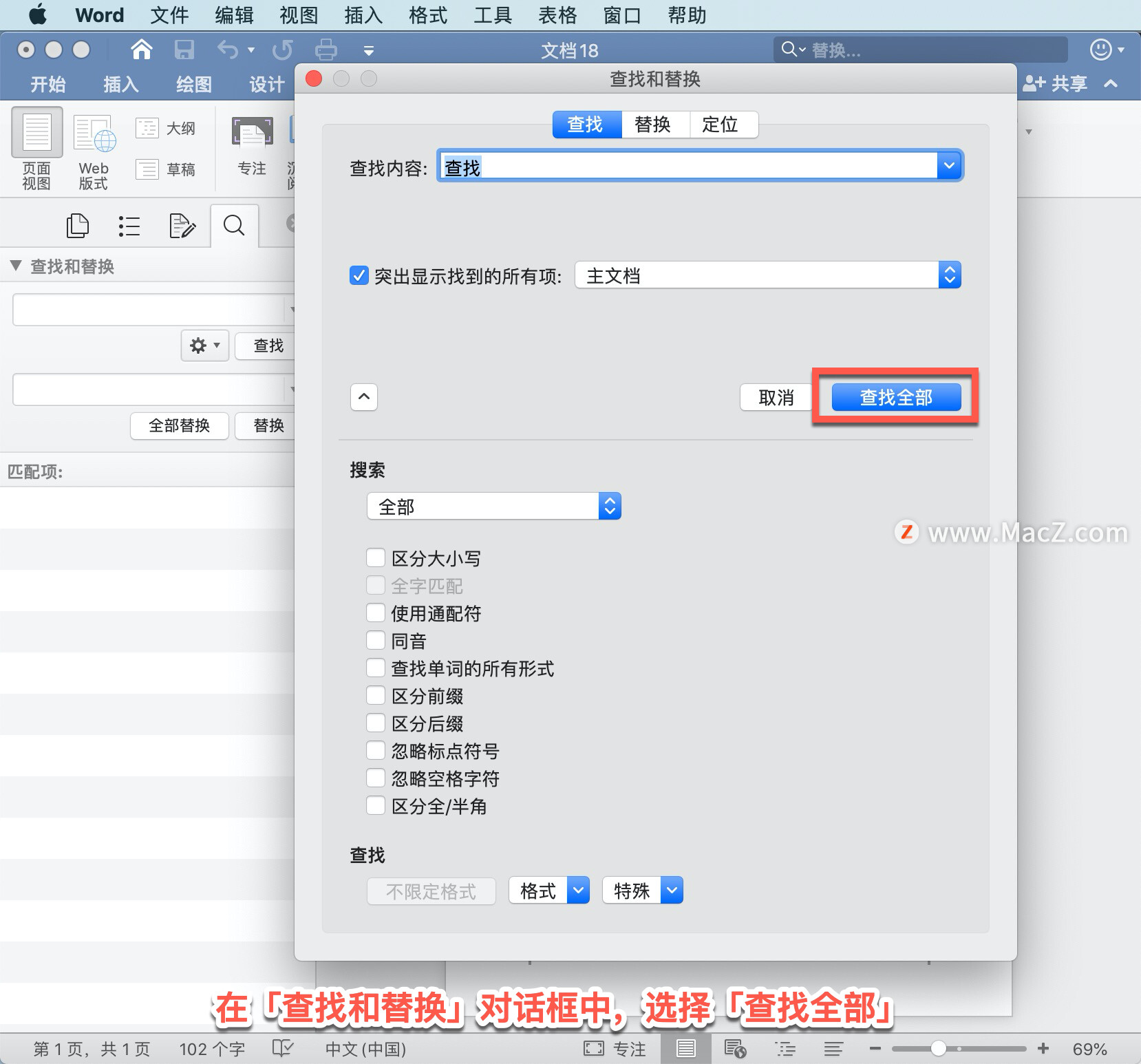Viewport: 1141px width, 1064px height.
Task: Open search direction 全部 dropdown
Action: (x=494, y=507)
